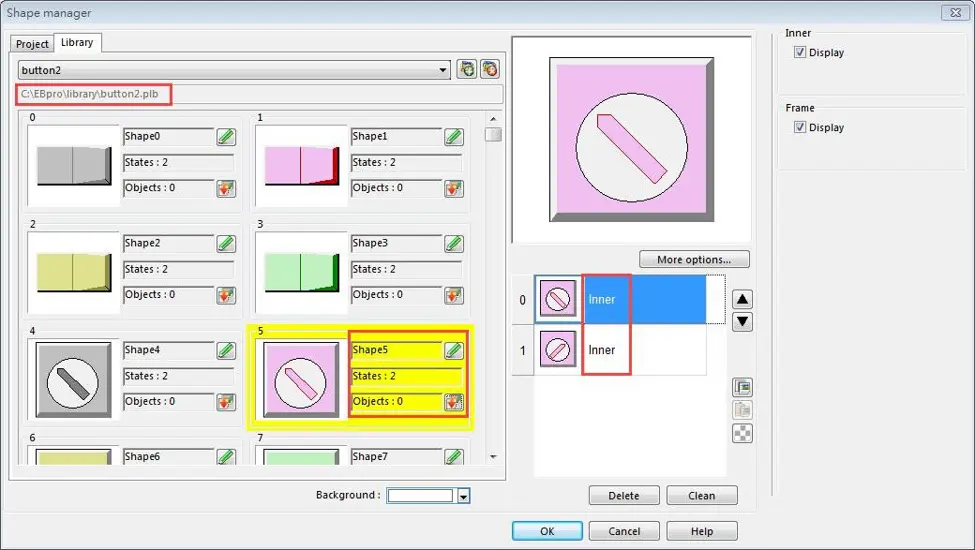Click the second library icon next to button2 dropdown
The height and width of the screenshot is (550, 975).
(x=490, y=69)
